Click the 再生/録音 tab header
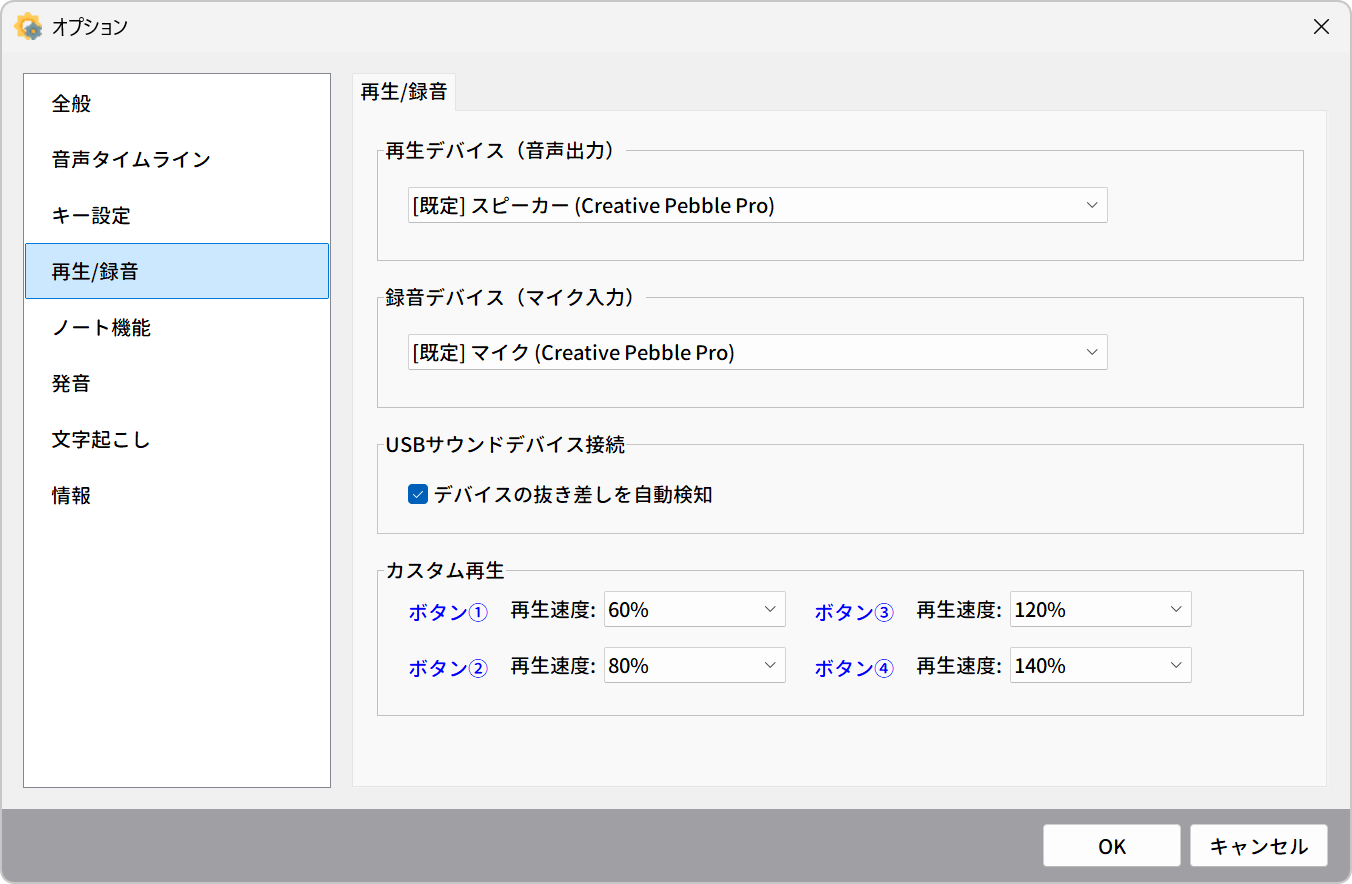 tap(404, 92)
